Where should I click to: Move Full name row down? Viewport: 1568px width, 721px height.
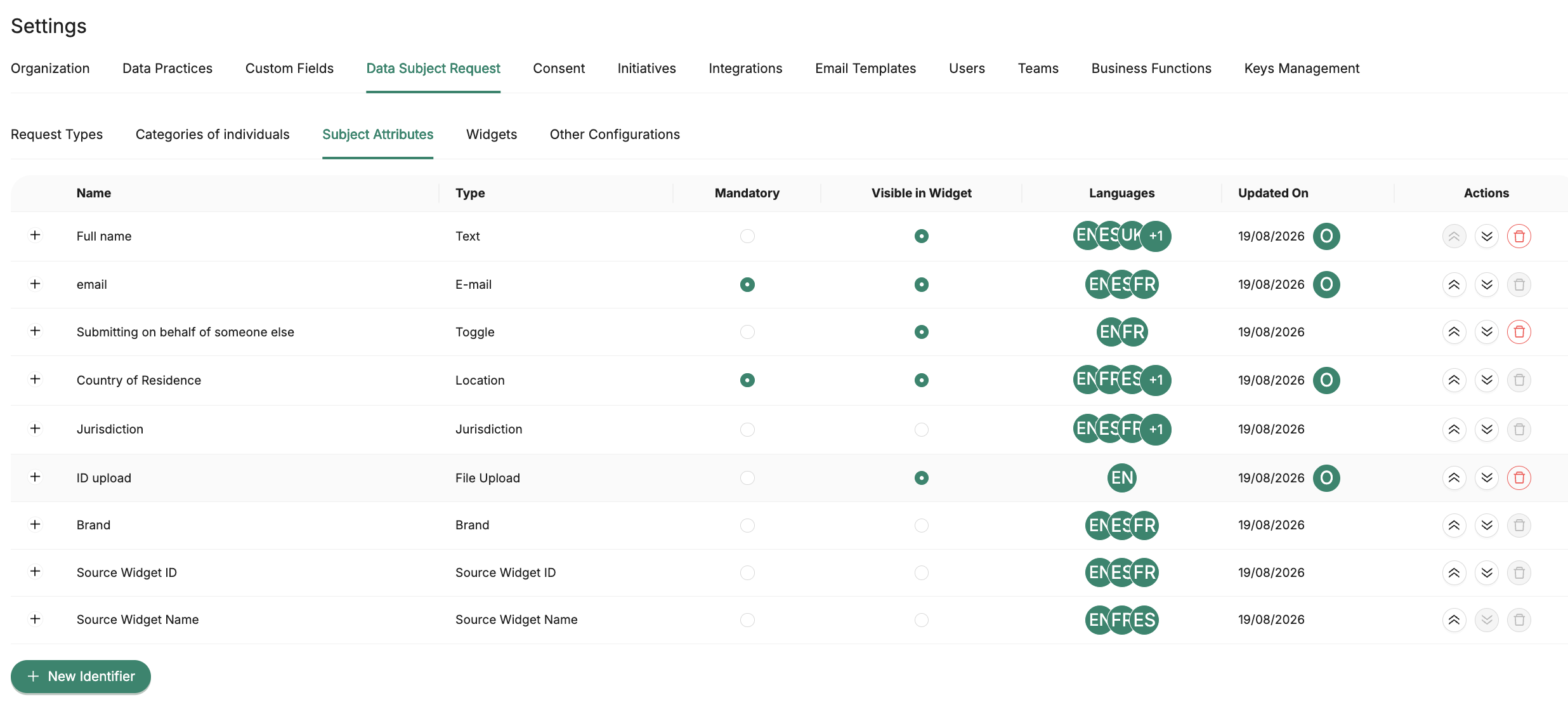click(x=1486, y=236)
